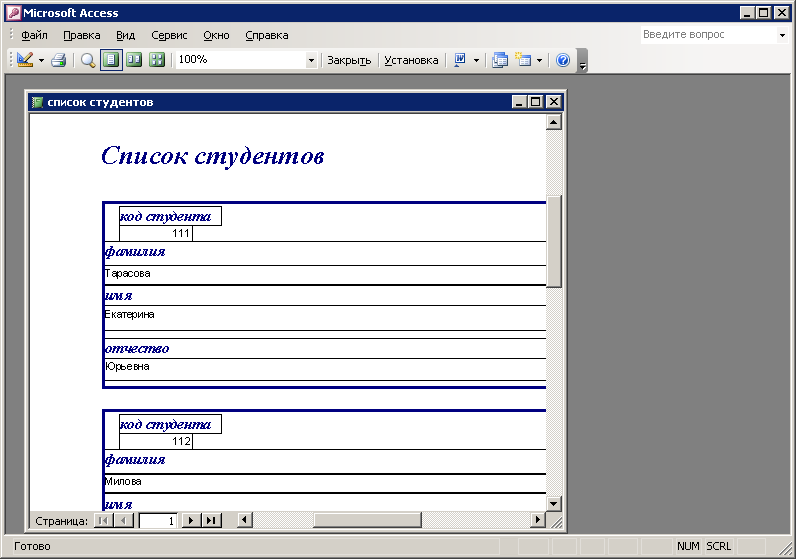Open the 100% zoom dropdown
796x559 pixels.
click(311, 60)
